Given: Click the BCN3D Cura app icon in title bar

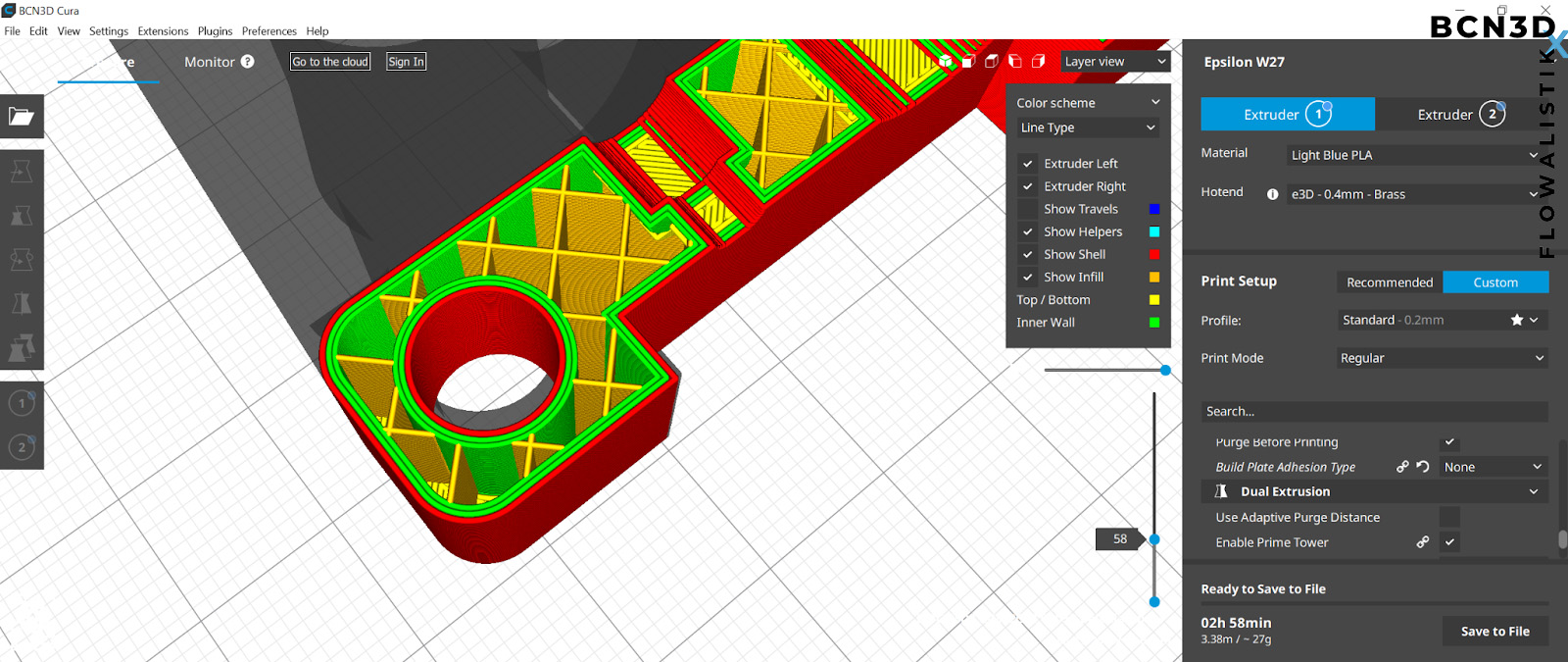Looking at the screenshot, I should 9,10.
